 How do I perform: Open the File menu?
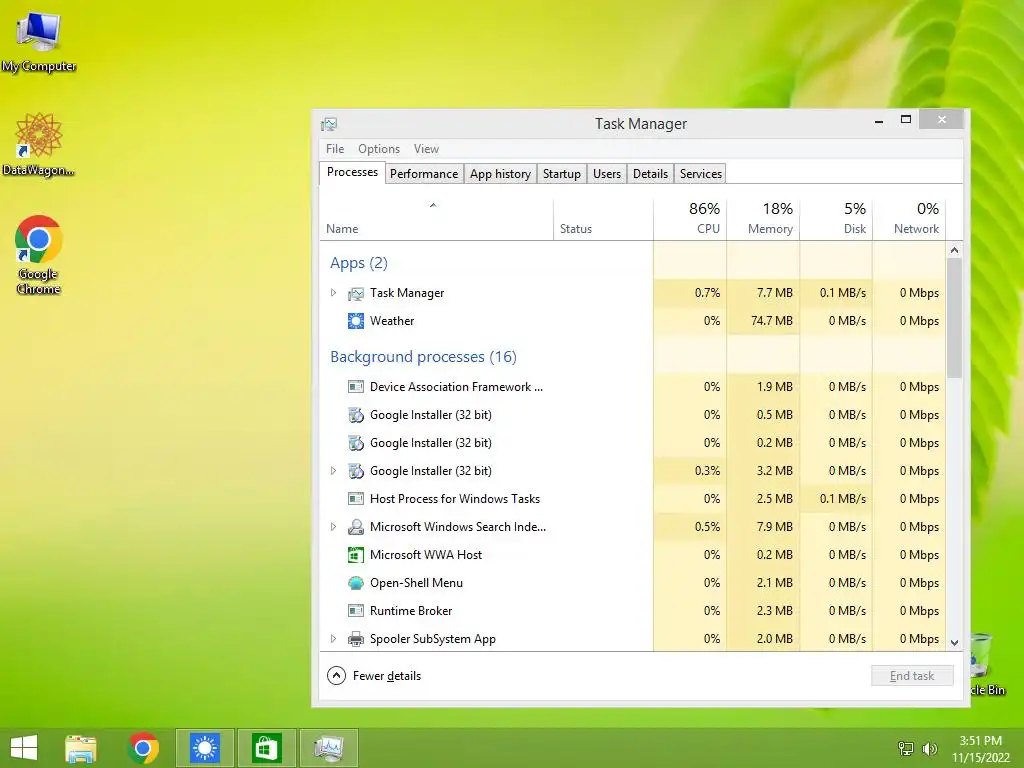335,149
